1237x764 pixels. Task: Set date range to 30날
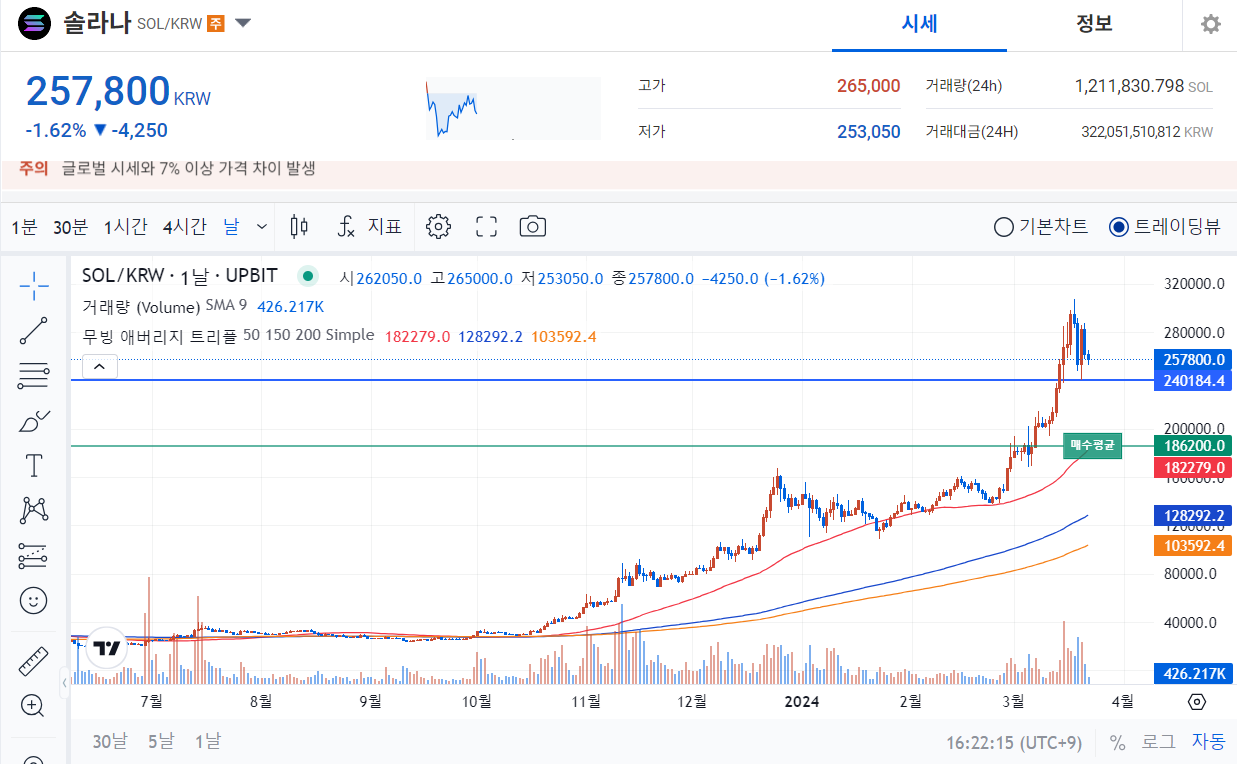click(x=110, y=742)
